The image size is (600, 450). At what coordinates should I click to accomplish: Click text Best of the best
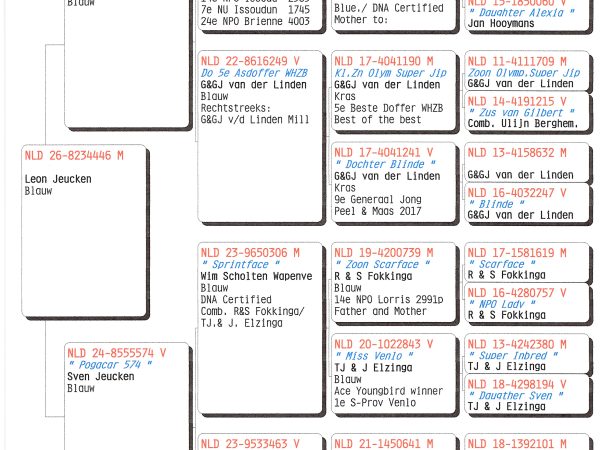pyautogui.click(x=378, y=120)
